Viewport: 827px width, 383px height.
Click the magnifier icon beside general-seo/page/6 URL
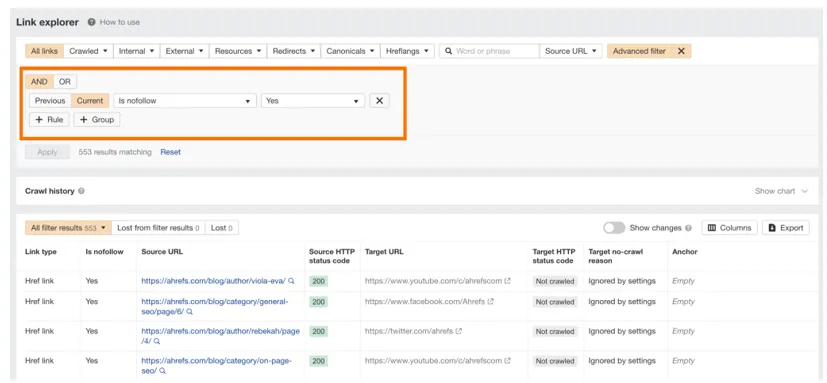[x=190, y=312]
